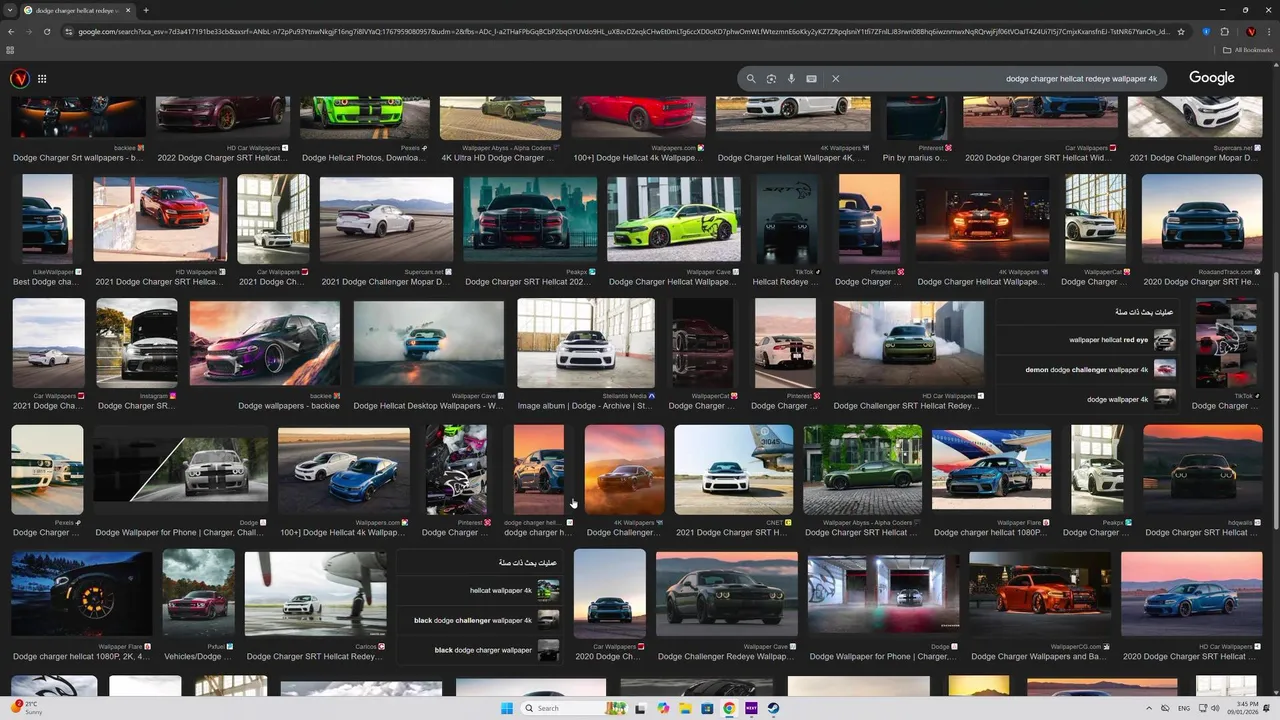
Task: Open the on-screen keyboard icon in search box
Action: click(811, 78)
